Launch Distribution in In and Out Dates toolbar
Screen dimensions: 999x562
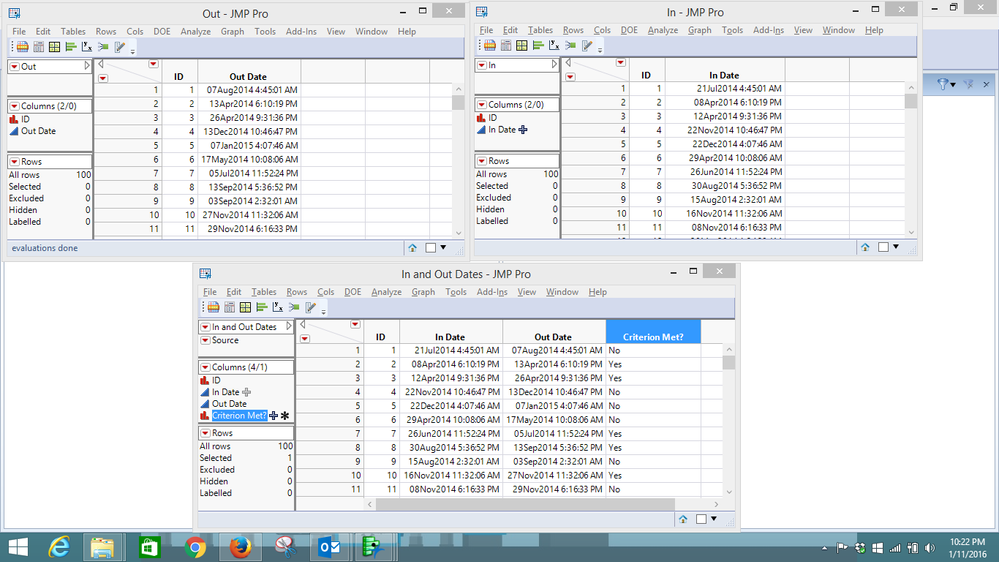262,307
